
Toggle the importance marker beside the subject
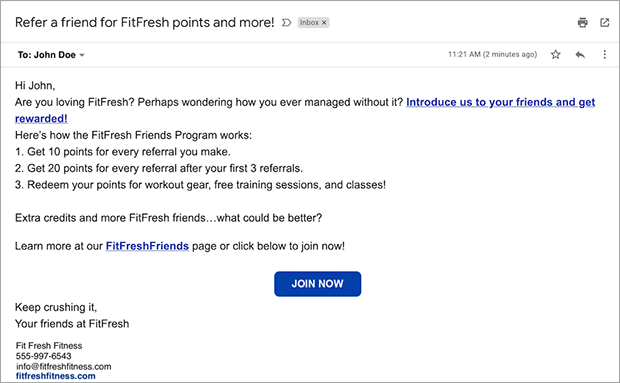tap(286, 23)
